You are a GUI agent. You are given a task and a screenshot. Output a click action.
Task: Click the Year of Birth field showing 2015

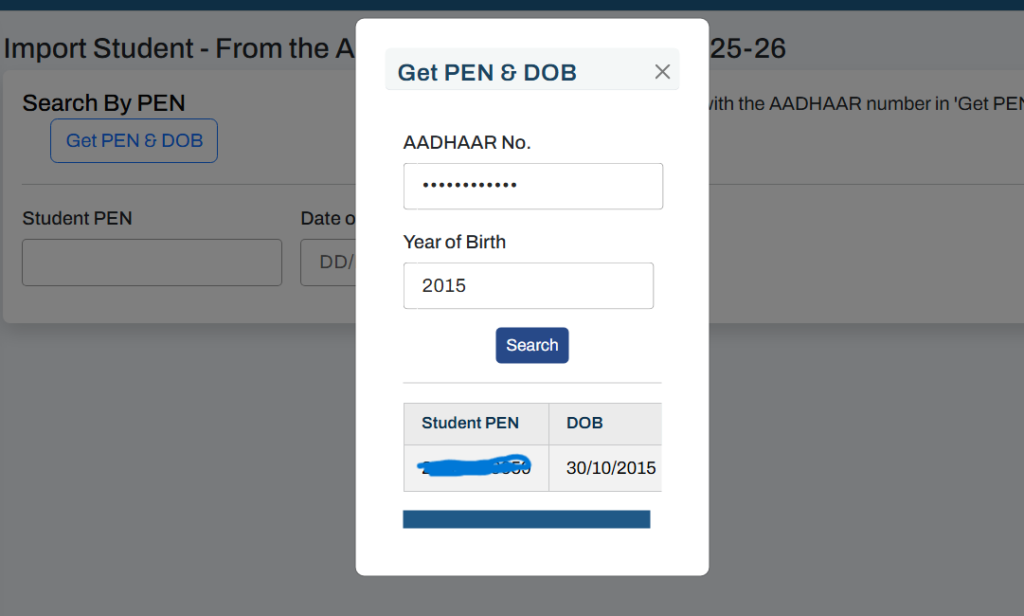(x=528, y=285)
